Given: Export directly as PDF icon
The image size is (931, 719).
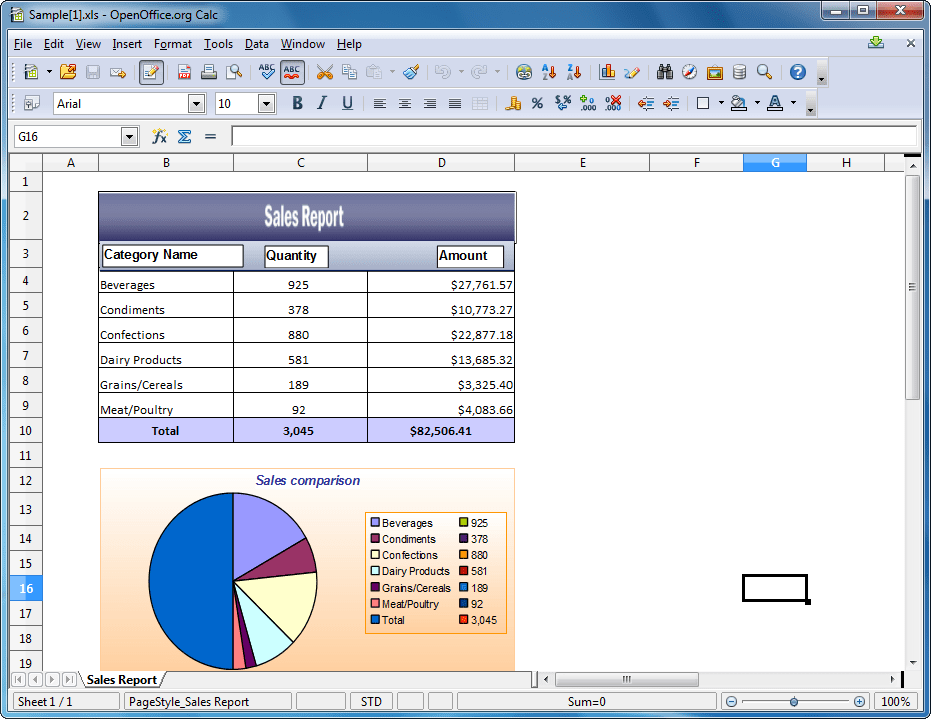Looking at the screenshot, I should 184,72.
